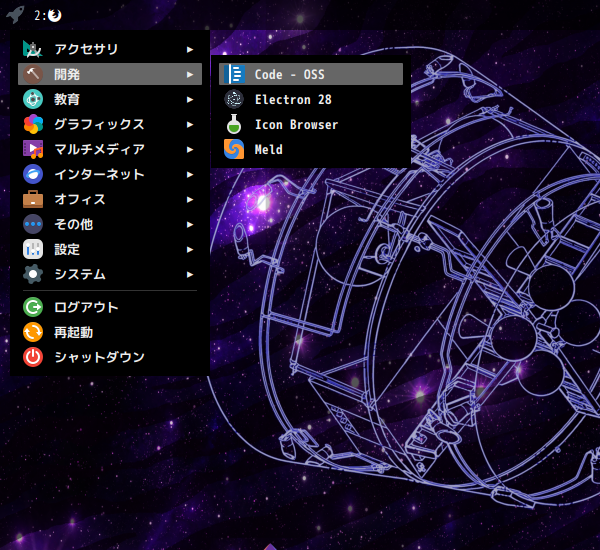
Task: Click the three-dot その他 icon
Action: (x=33, y=224)
